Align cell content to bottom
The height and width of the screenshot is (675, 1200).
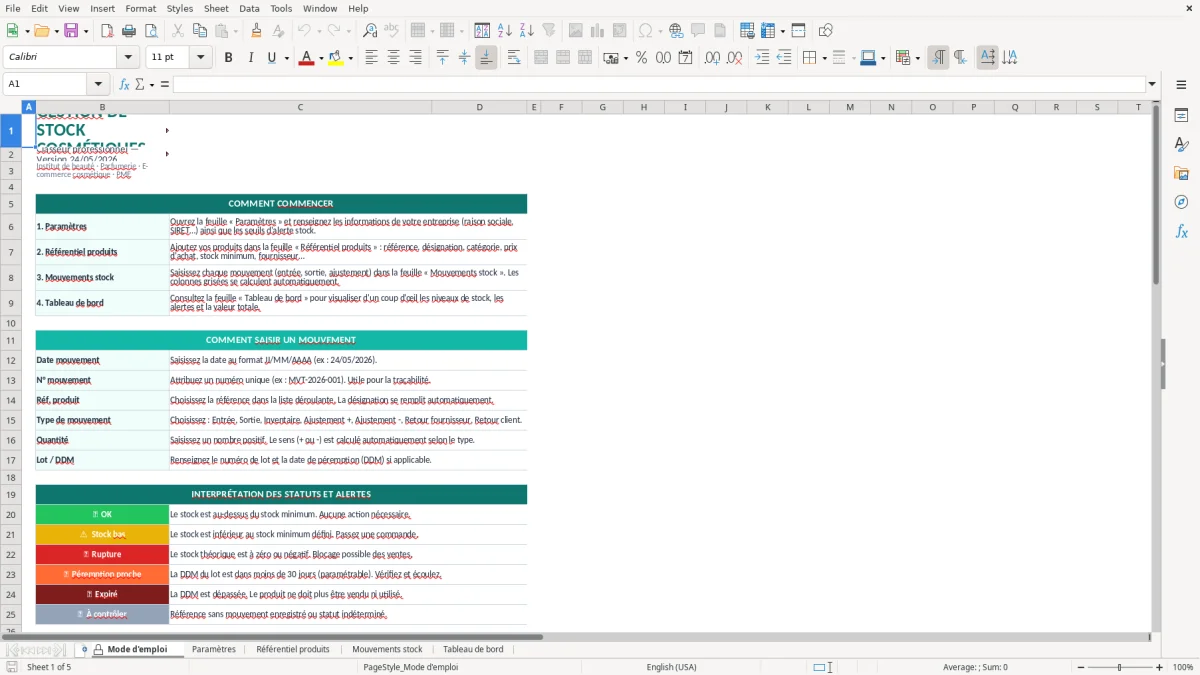click(x=486, y=58)
